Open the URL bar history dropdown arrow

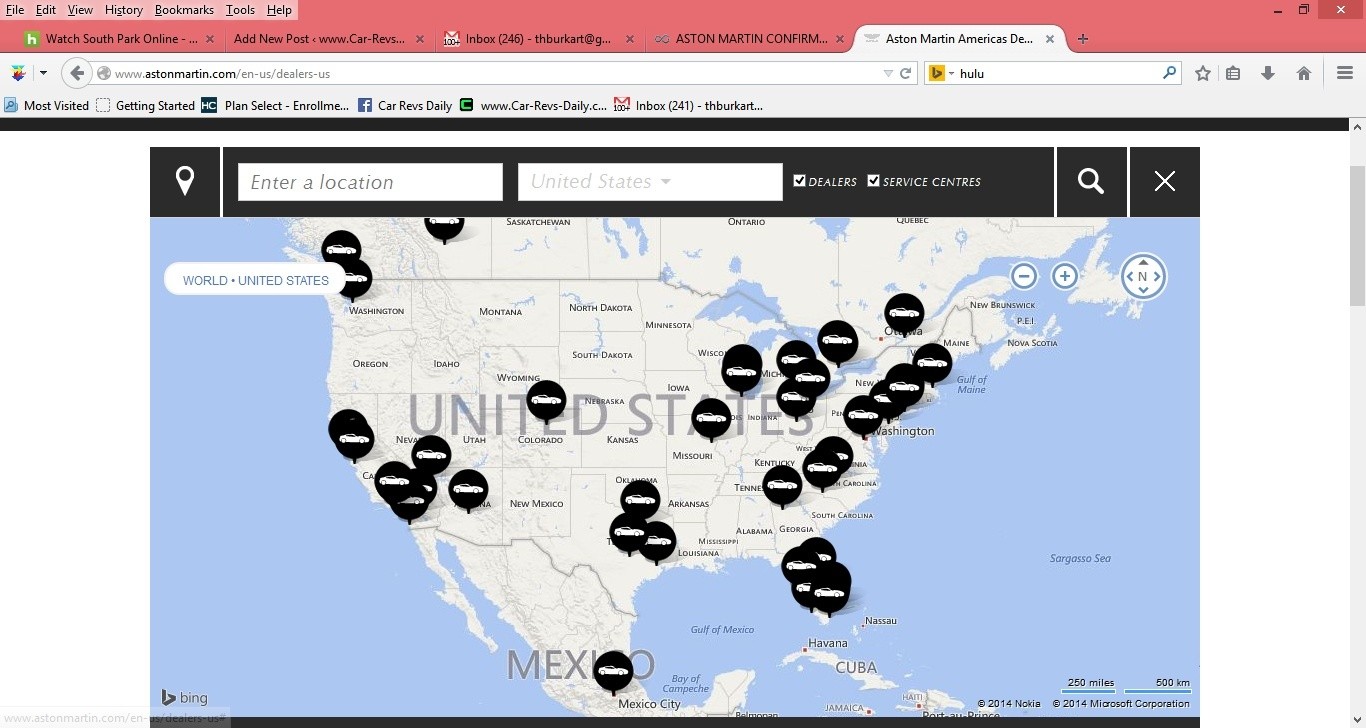(x=888, y=73)
